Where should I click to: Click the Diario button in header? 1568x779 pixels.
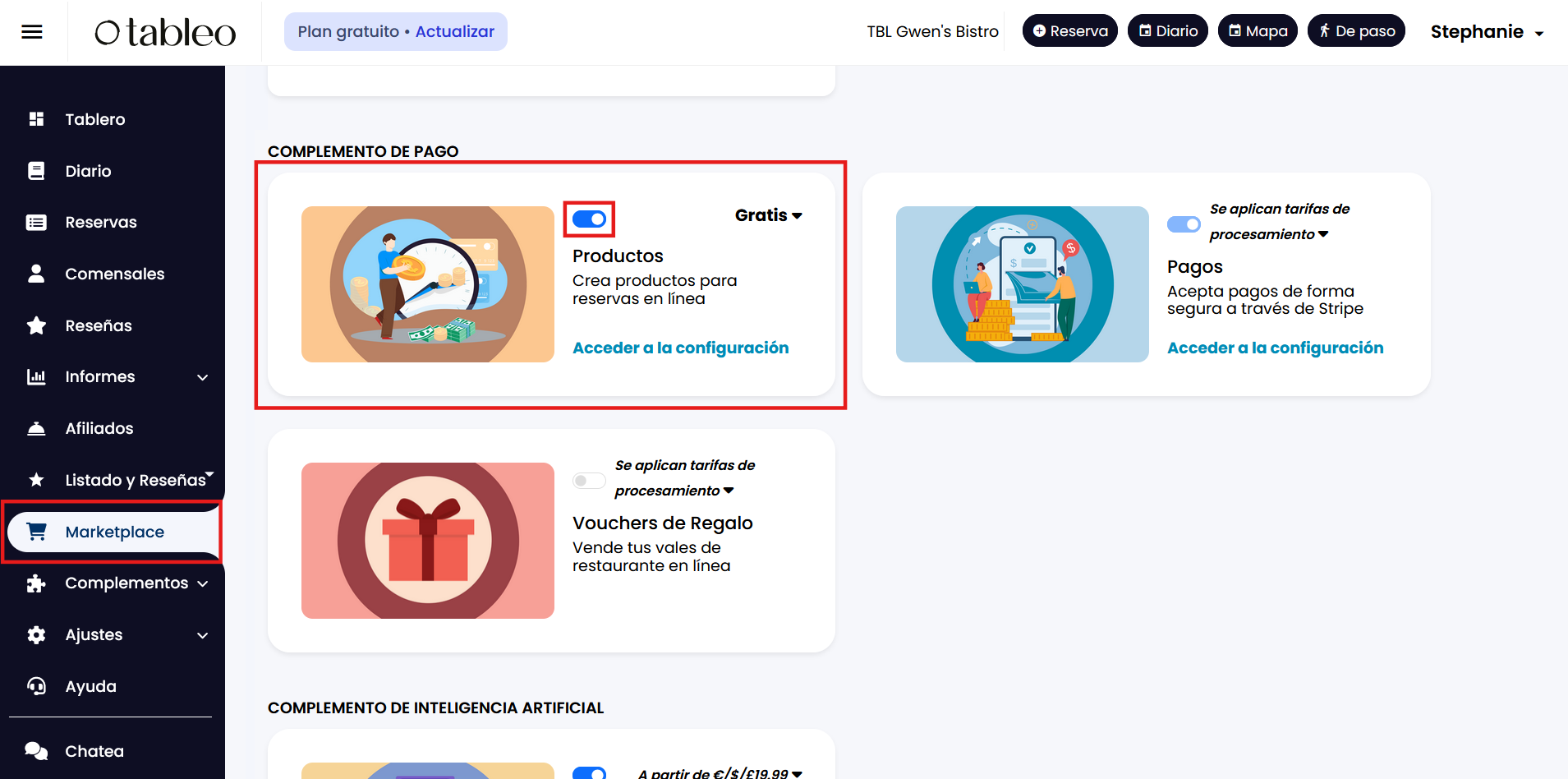[x=1168, y=31]
